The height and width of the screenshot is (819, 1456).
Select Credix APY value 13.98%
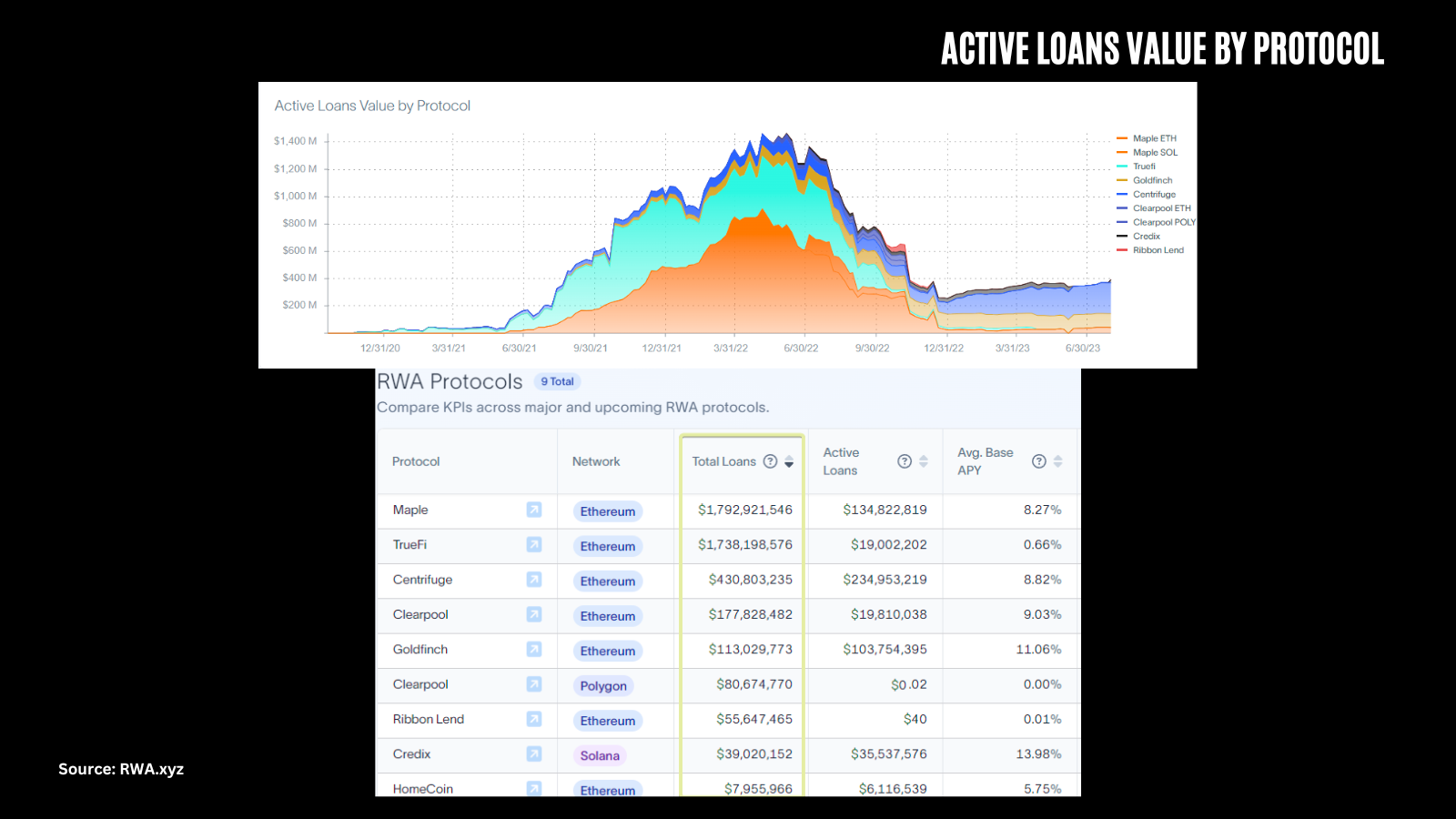pos(1038,753)
